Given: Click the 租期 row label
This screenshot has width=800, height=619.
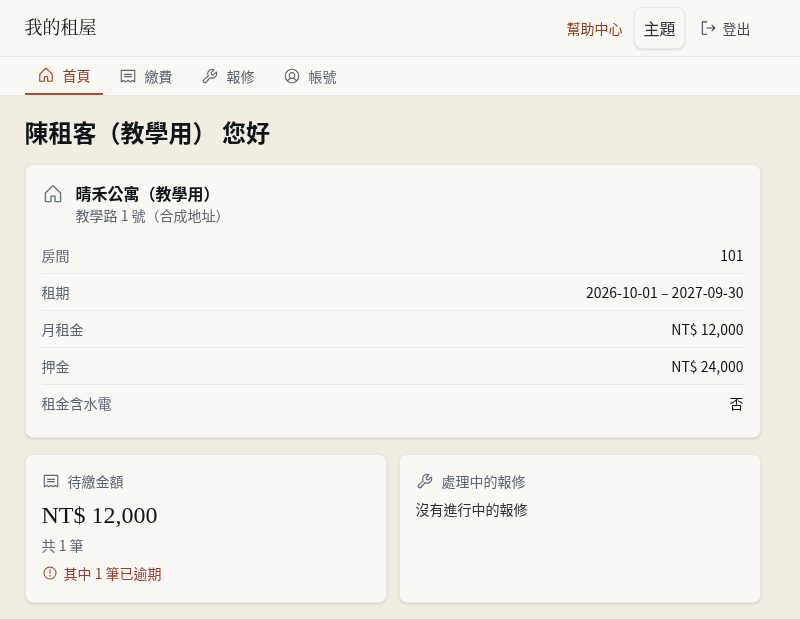Looking at the screenshot, I should pyautogui.click(x=55, y=293).
